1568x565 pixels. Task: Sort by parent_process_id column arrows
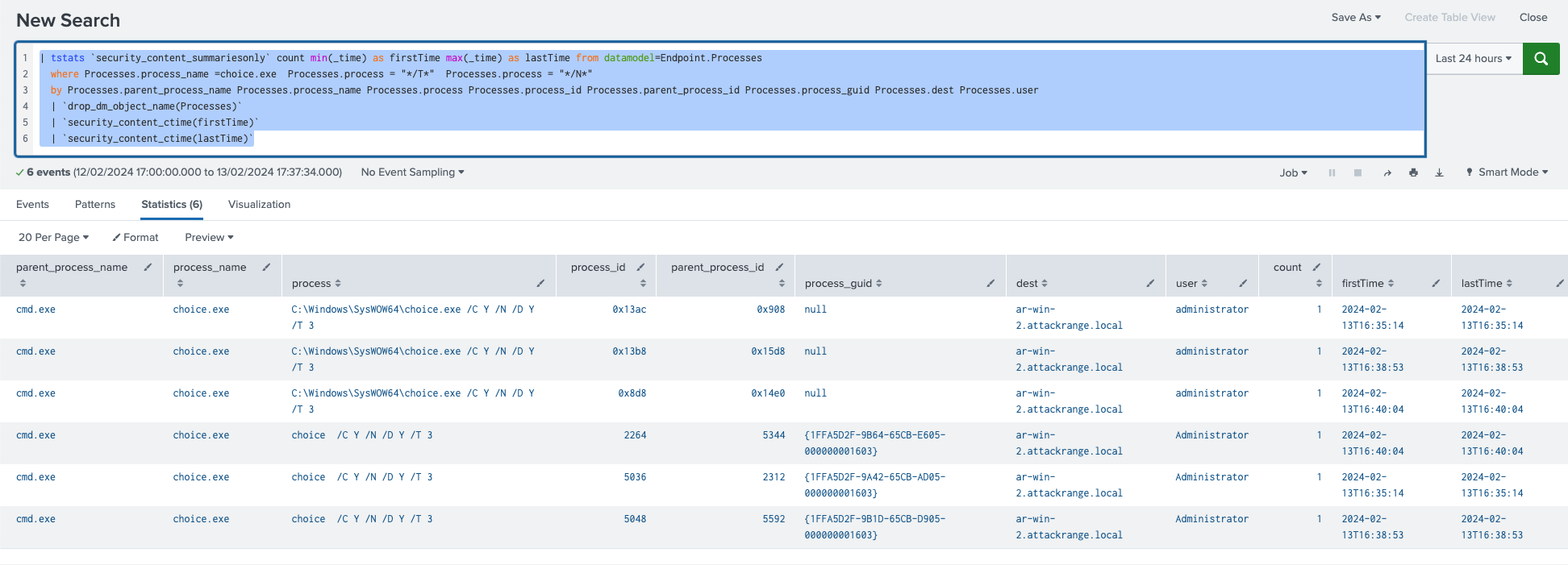point(782,284)
